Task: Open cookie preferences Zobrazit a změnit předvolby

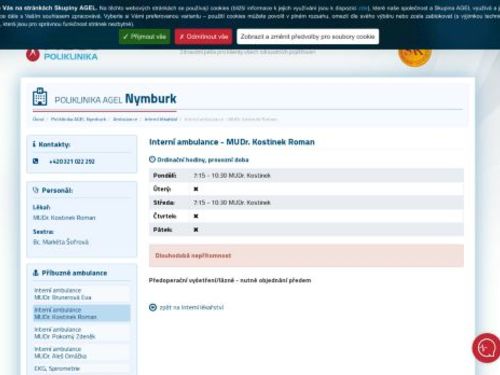Action: [x=308, y=37]
